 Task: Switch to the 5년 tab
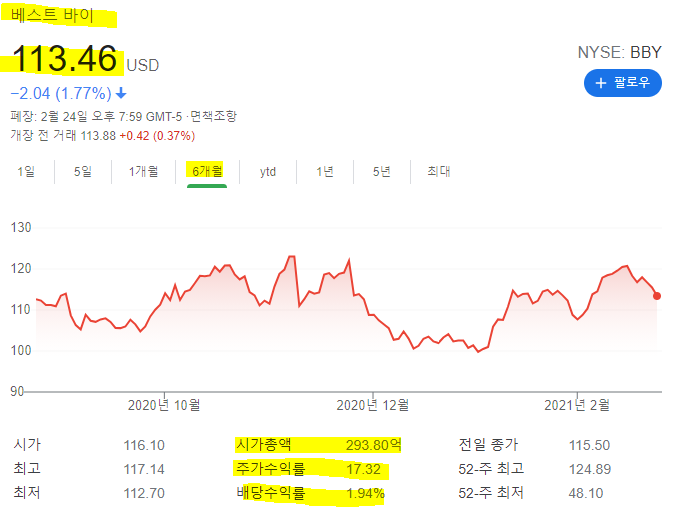click(x=382, y=171)
